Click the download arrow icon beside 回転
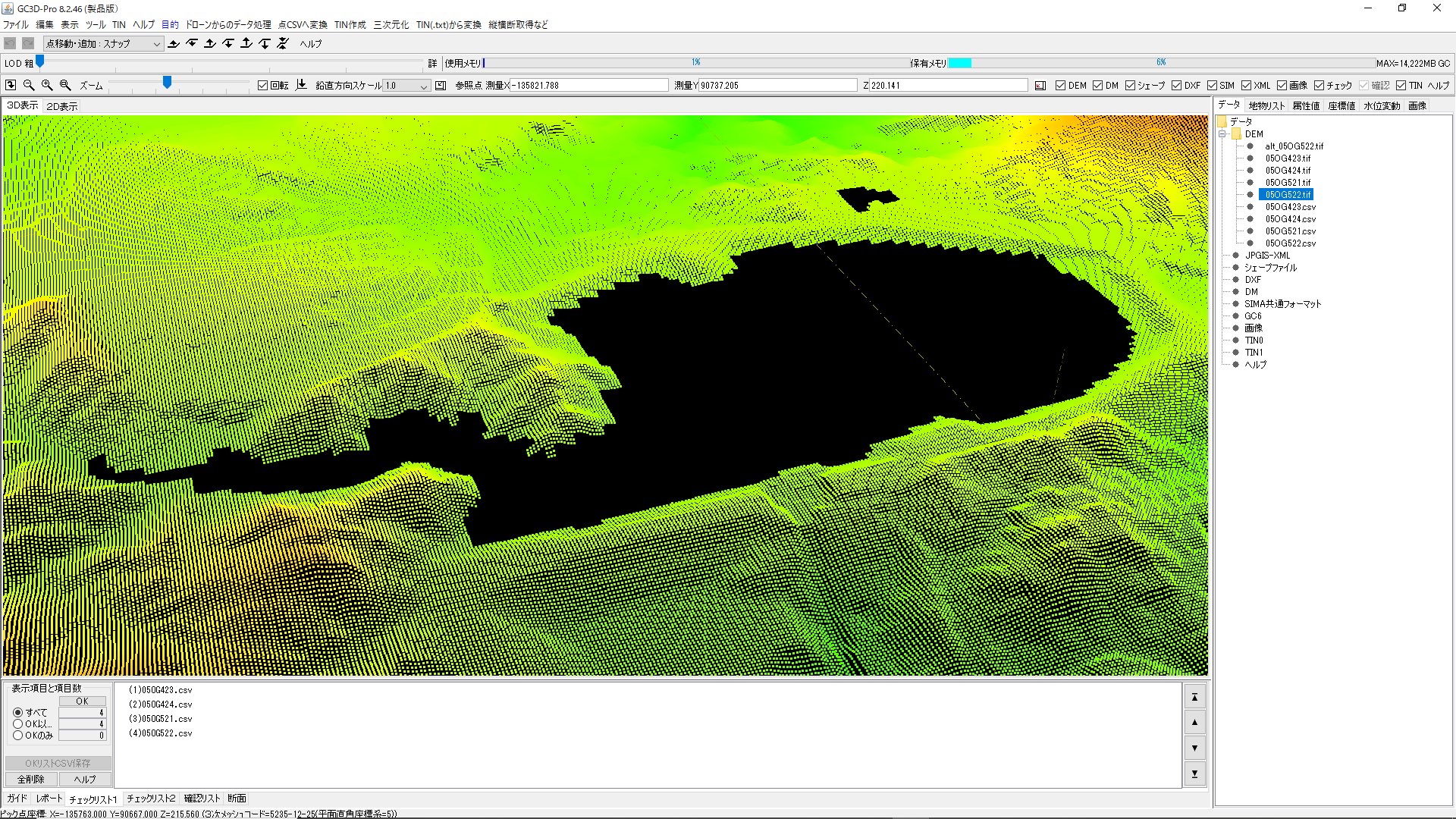This screenshot has height=819, width=1456. coord(301,85)
